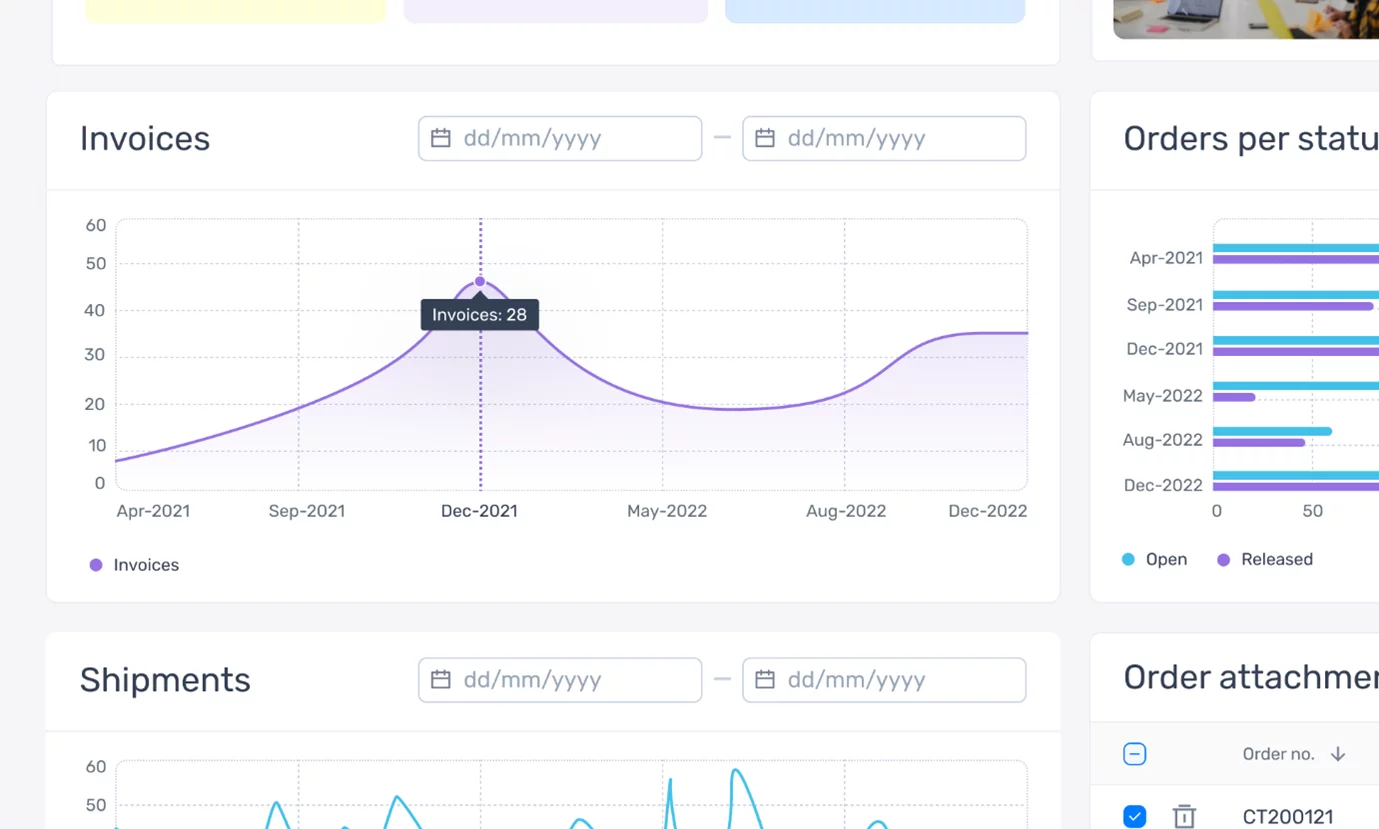Viewport: 1379px width, 829px height.
Task: Click calendar icon in Shipments end date
Action: pos(765,680)
